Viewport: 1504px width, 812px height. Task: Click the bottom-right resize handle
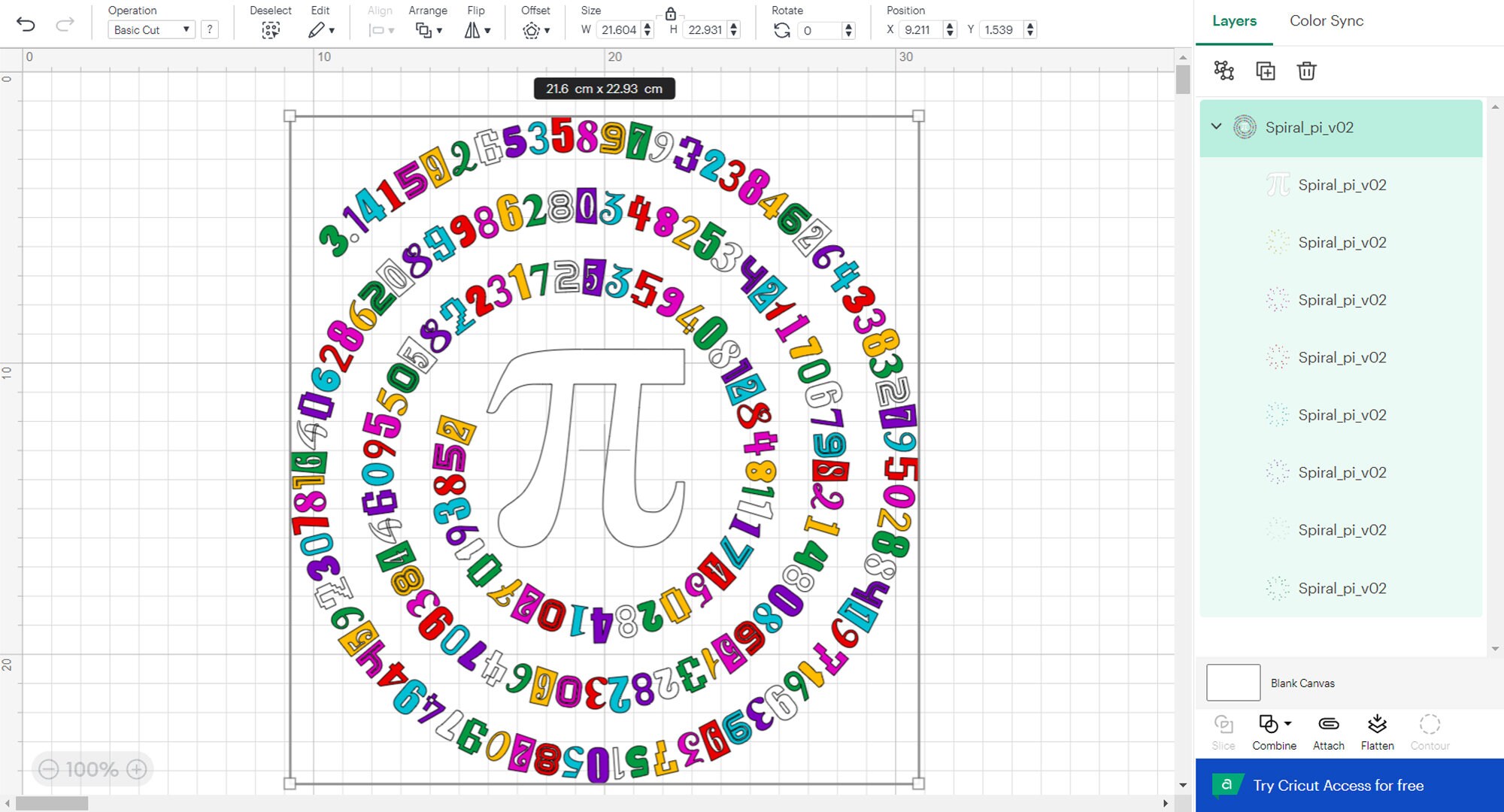tap(918, 783)
